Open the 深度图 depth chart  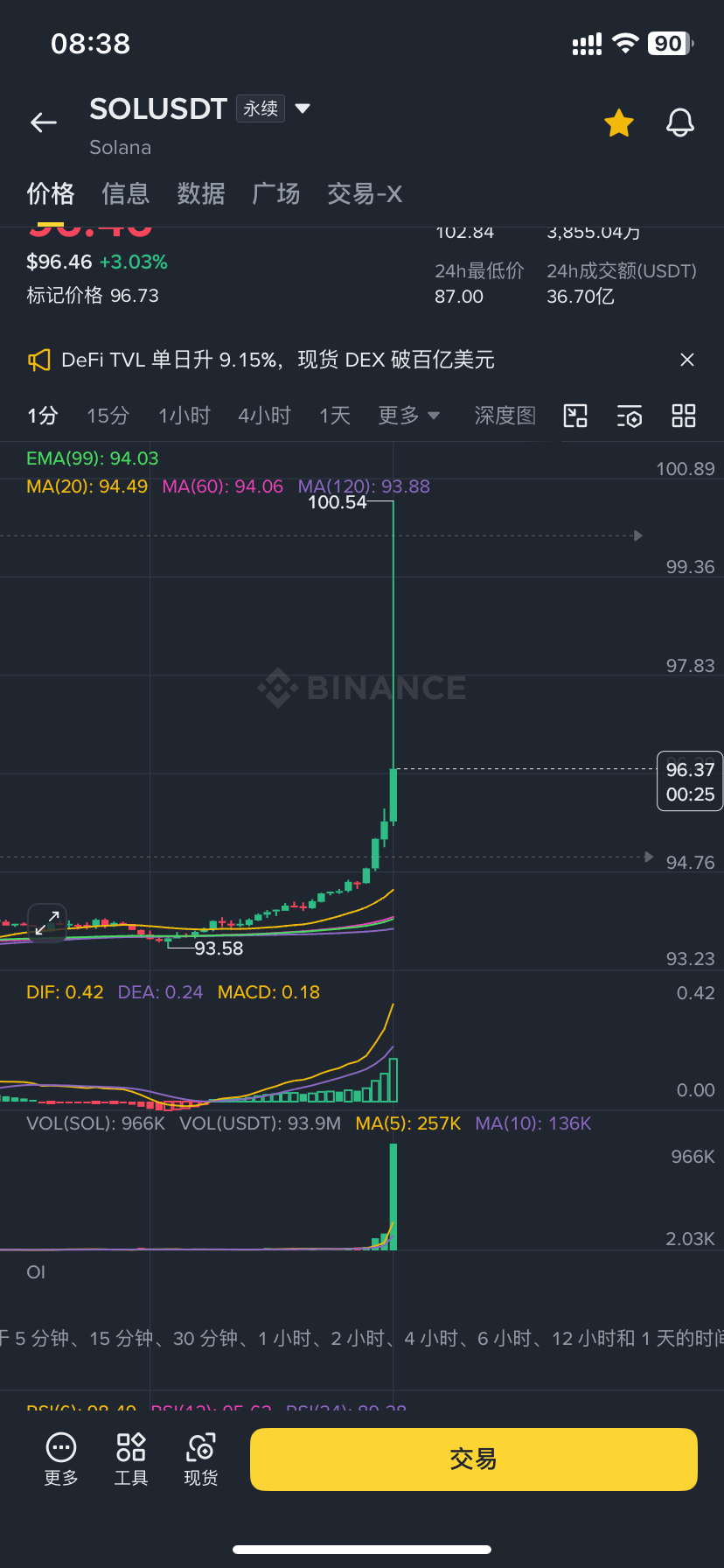point(505,416)
